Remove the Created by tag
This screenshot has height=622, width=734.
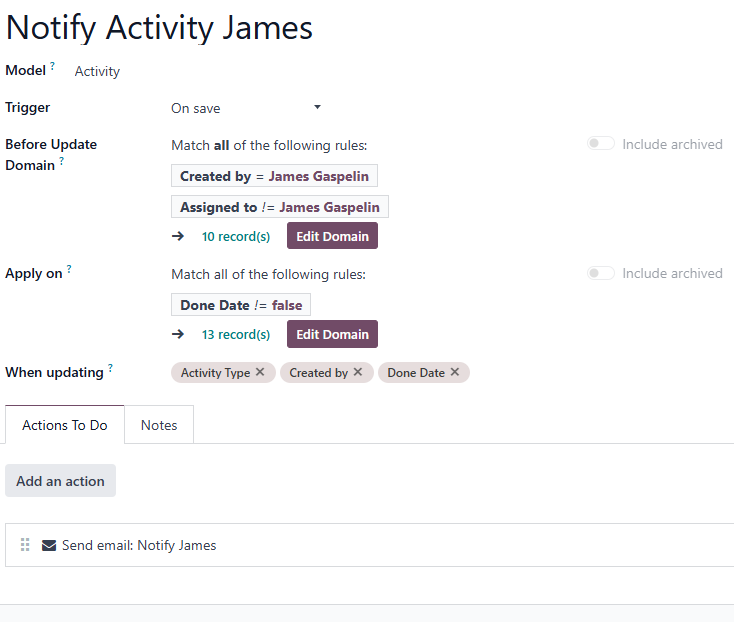point(358,372)
